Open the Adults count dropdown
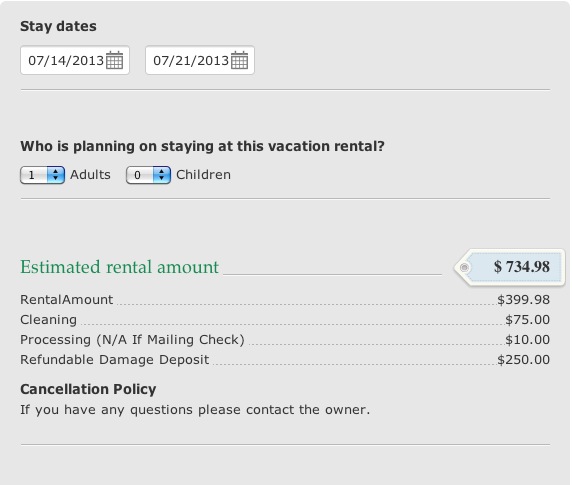Image resolution: width=572 pixels, height=485 pixels. click(x=42, y=175)
